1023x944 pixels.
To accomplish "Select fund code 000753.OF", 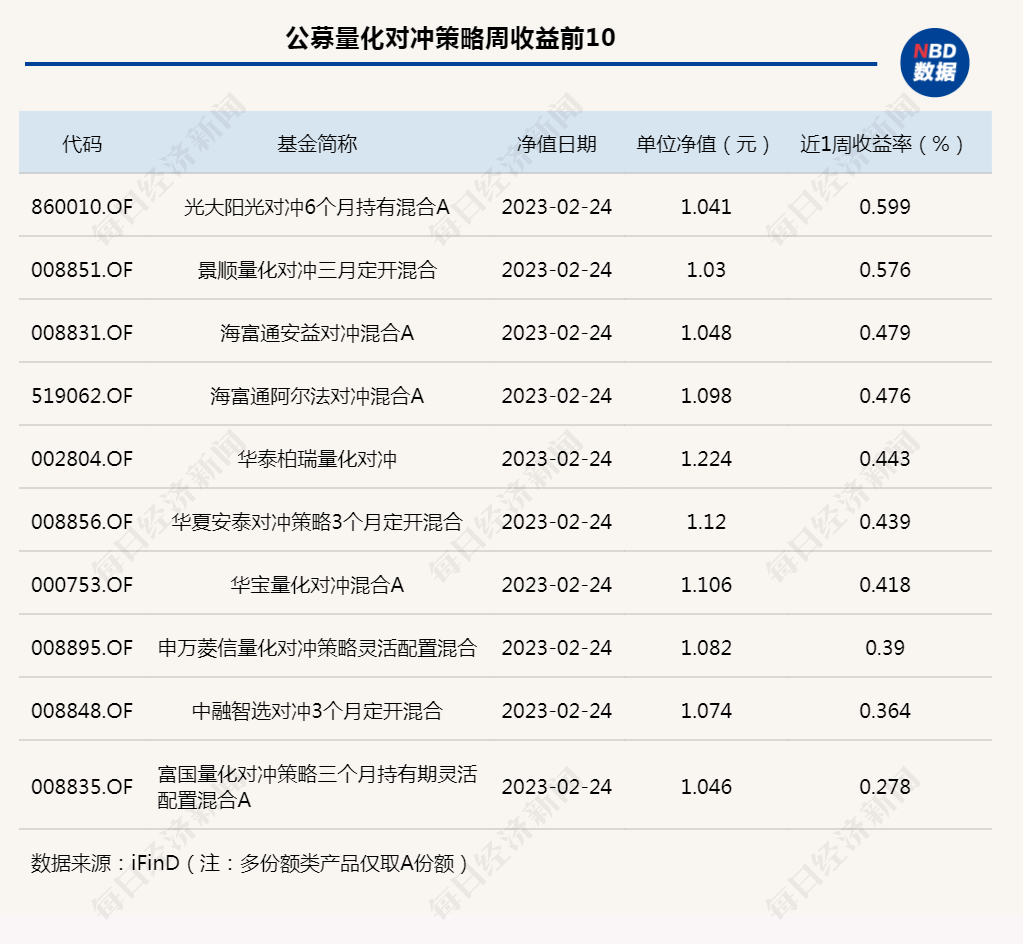I will click(x=82, y=585).
